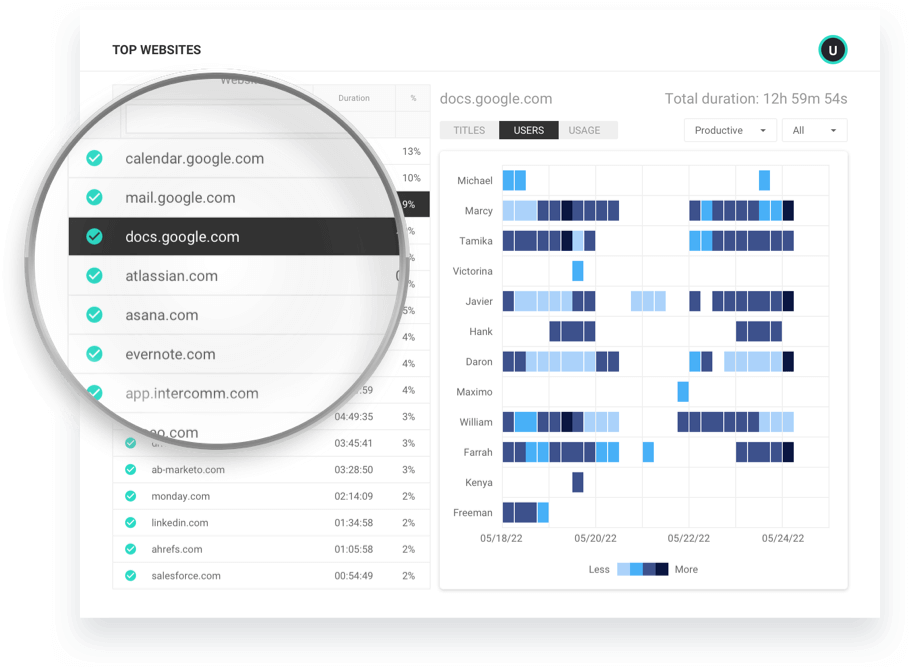
Task: Select the ab-marketo.com row
Action: point(271,470)
